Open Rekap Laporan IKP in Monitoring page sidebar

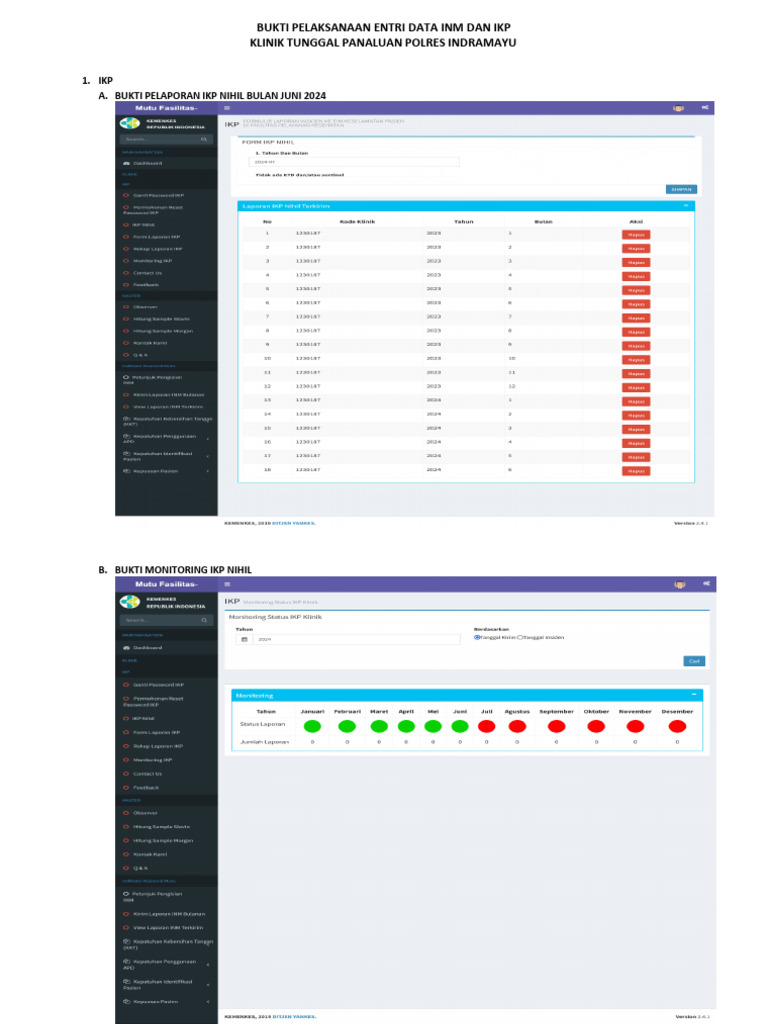[x=157, y=746]
